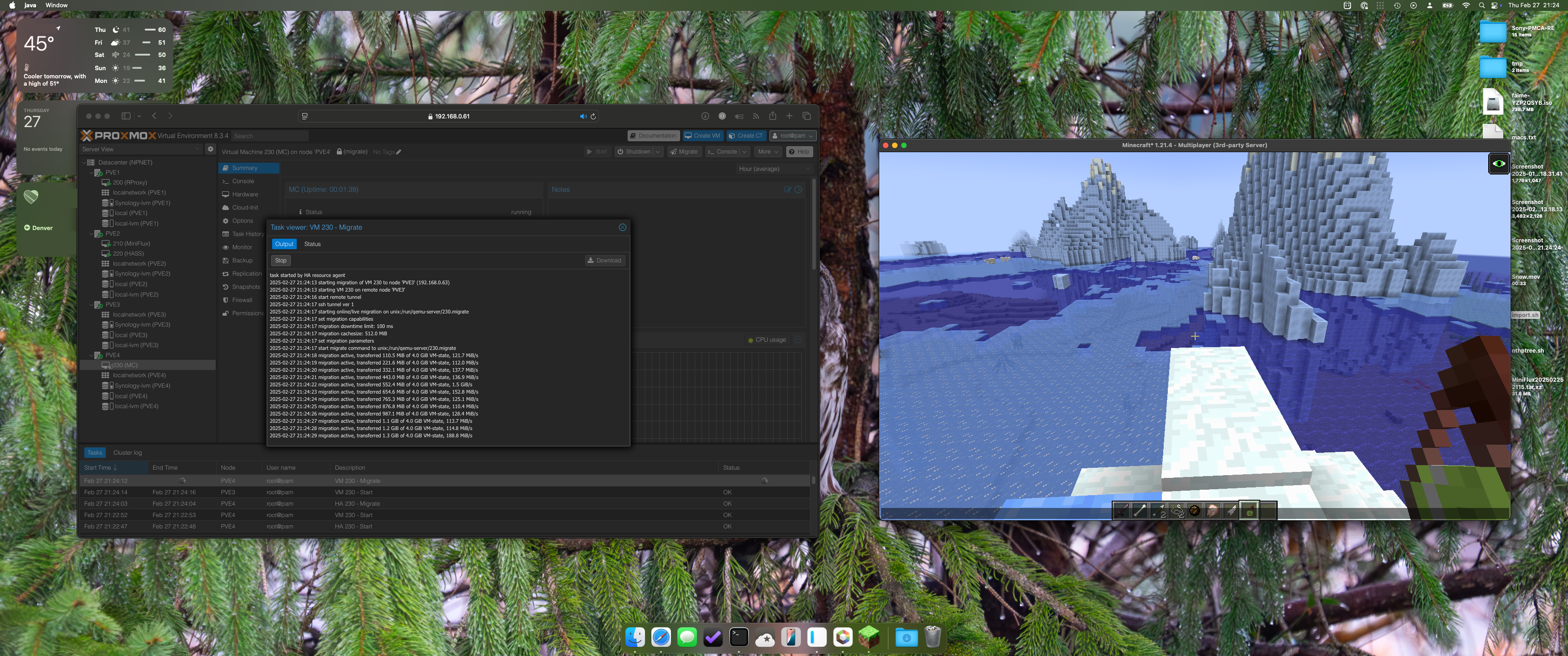The width and height of the screenshot is (1568, 656).
Task: Reload the Proxmox page
Action: coord(593,116)
